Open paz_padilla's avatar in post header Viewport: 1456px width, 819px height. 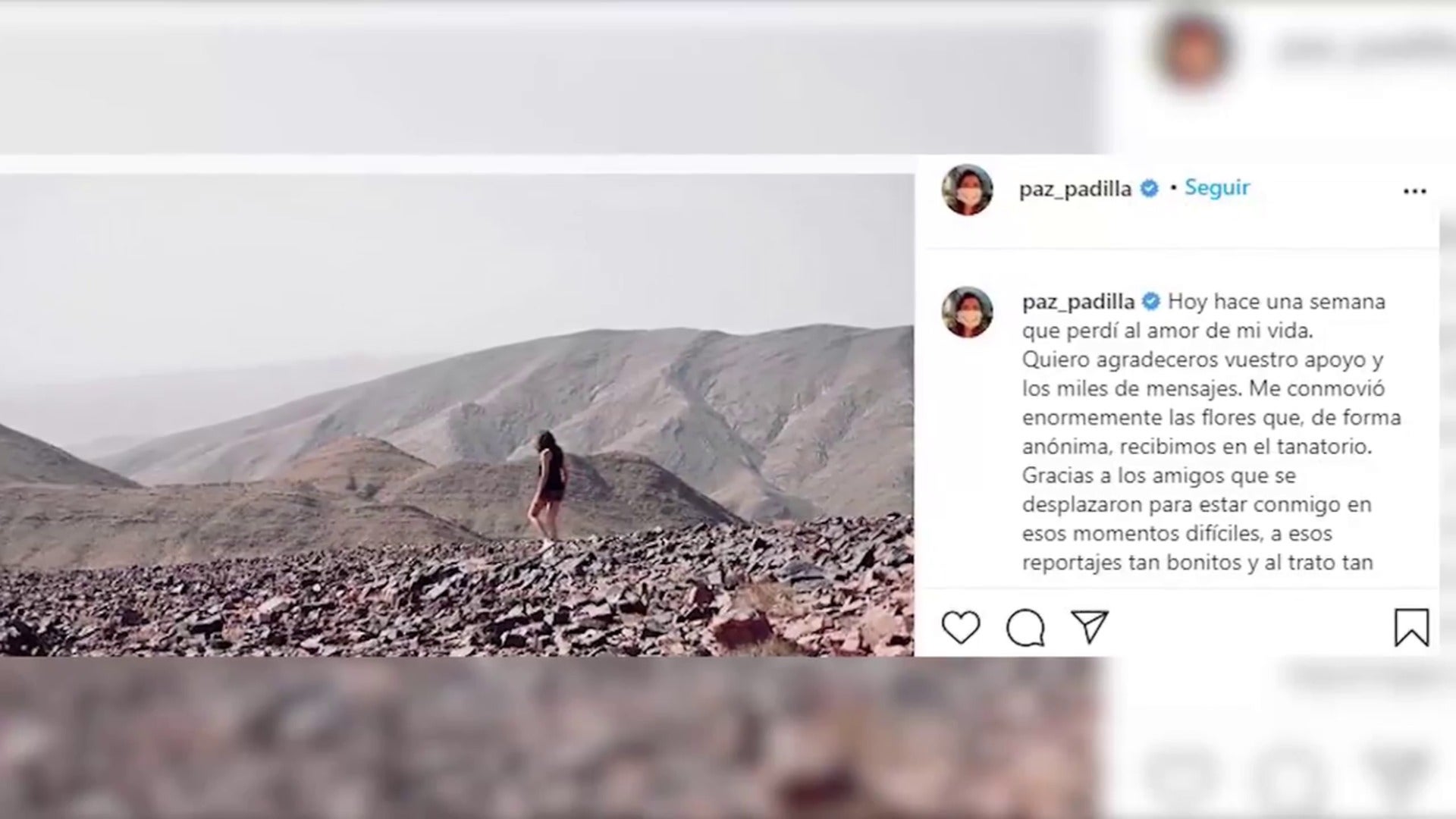pyautogui.click(x=967, y=190)
